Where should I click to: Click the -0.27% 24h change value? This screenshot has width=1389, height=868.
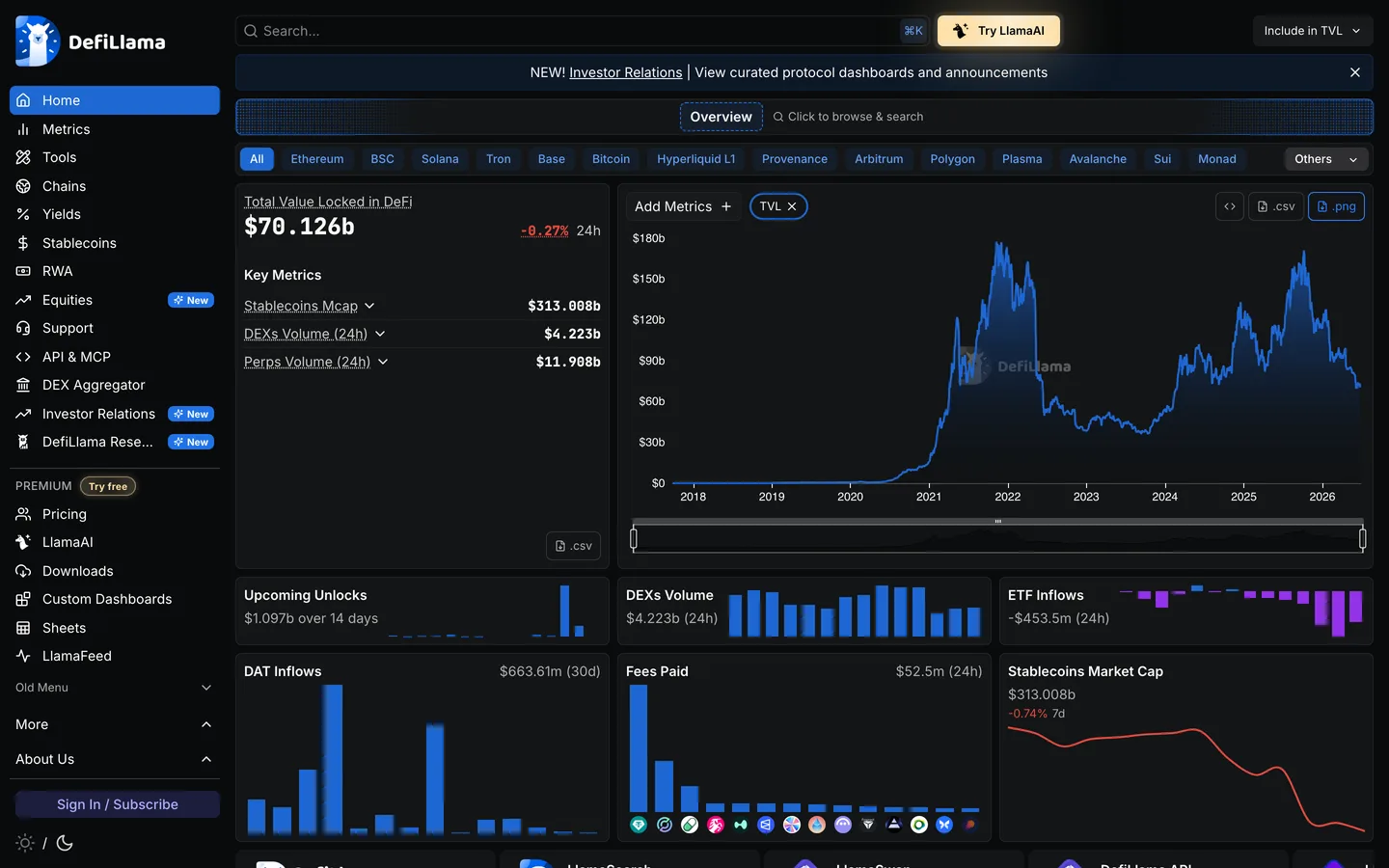(x=544, y=231)
